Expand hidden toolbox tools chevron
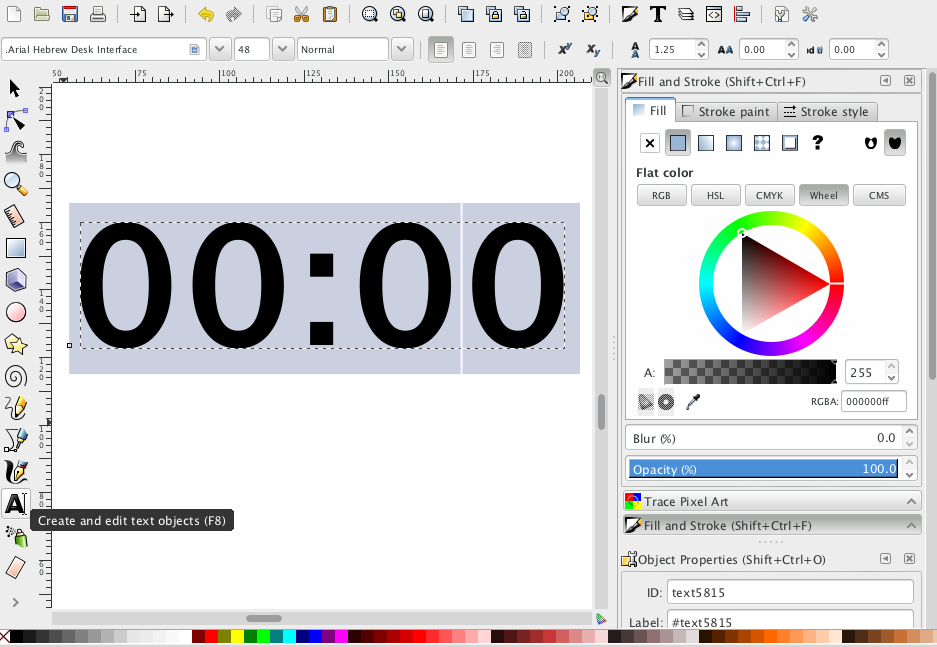 pos(16,602)
